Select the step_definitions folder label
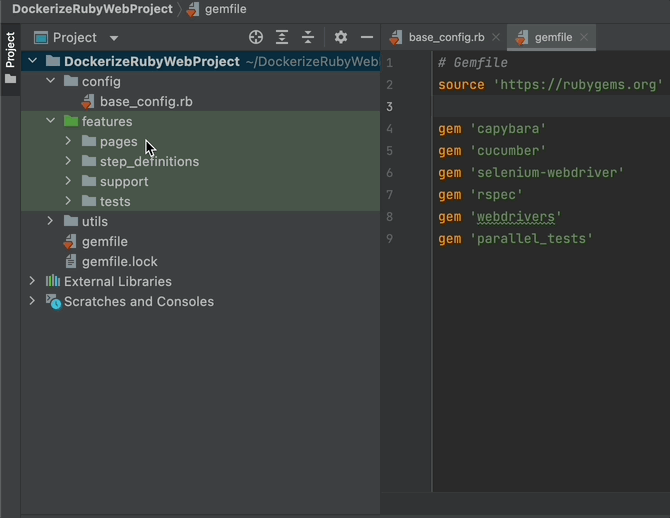 pyautogui.click(x=150, y=162)
